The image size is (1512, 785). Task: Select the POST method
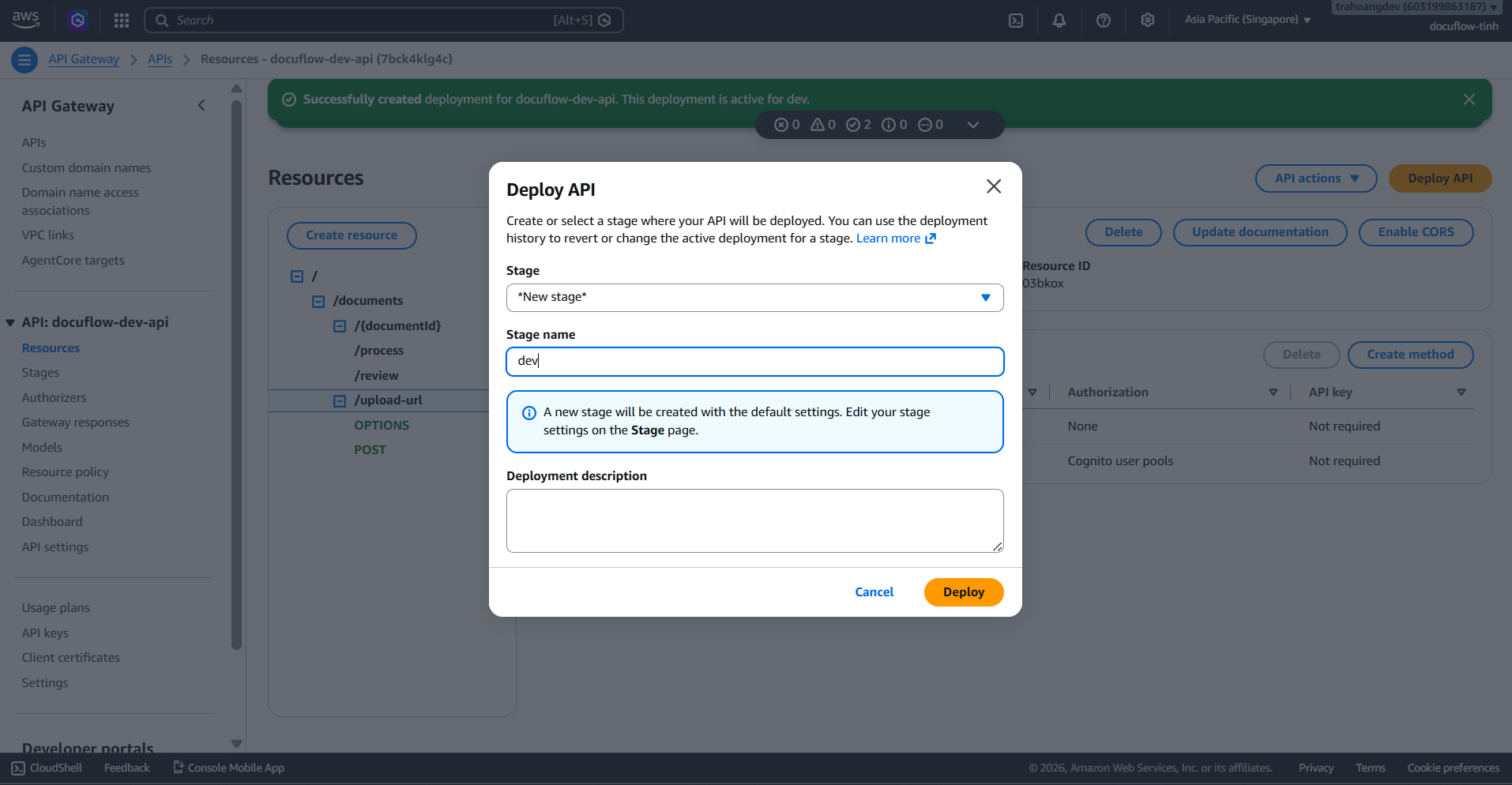click(x=370, y=450)
